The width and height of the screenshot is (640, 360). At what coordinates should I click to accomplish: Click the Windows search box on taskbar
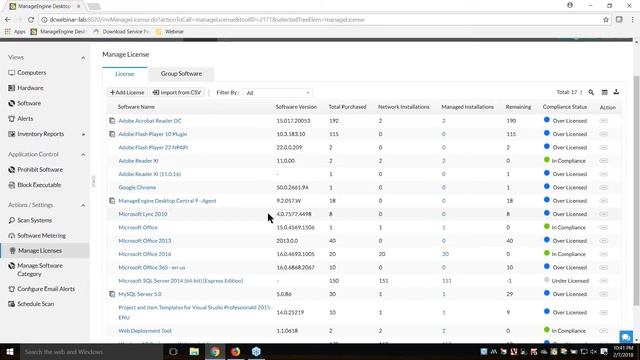point(91,351)
